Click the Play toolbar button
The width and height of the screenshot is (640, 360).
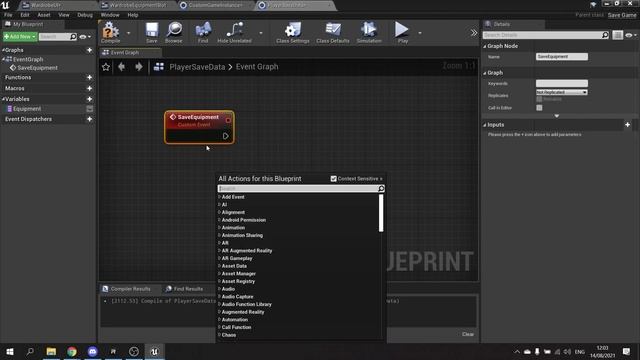(402, 32)
